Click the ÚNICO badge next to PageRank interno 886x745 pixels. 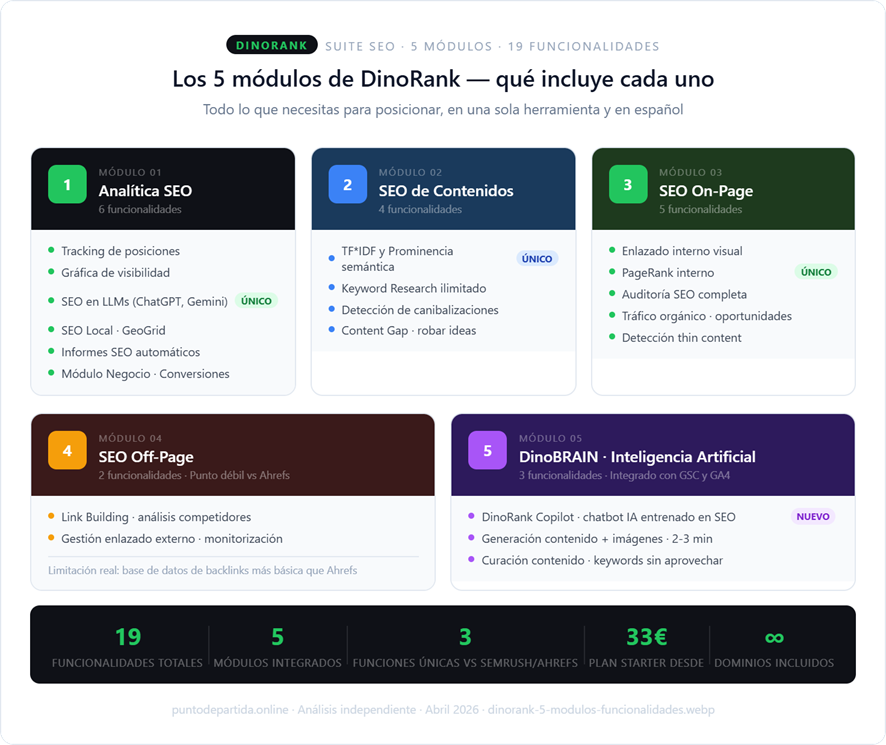(x=816, y=272)
